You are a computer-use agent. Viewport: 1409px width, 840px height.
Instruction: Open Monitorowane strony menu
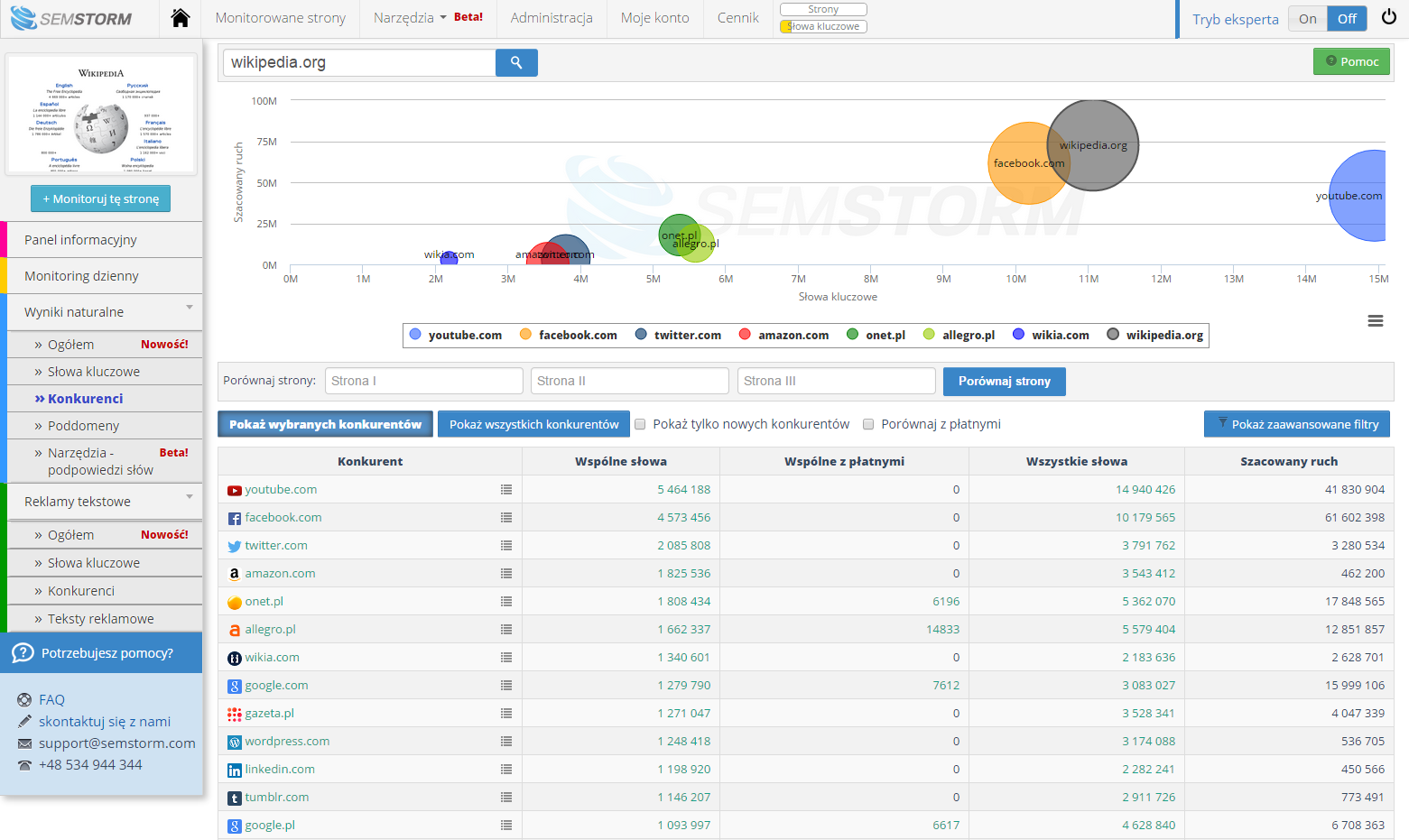[x=281, y=18]
